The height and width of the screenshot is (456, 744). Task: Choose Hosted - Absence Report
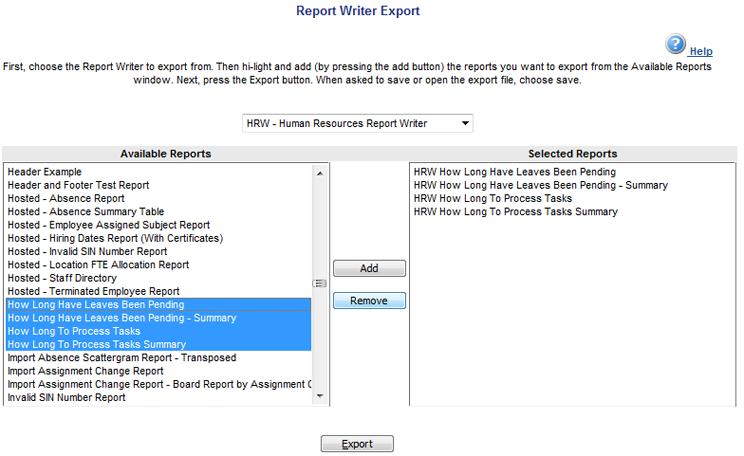[66, 198]
